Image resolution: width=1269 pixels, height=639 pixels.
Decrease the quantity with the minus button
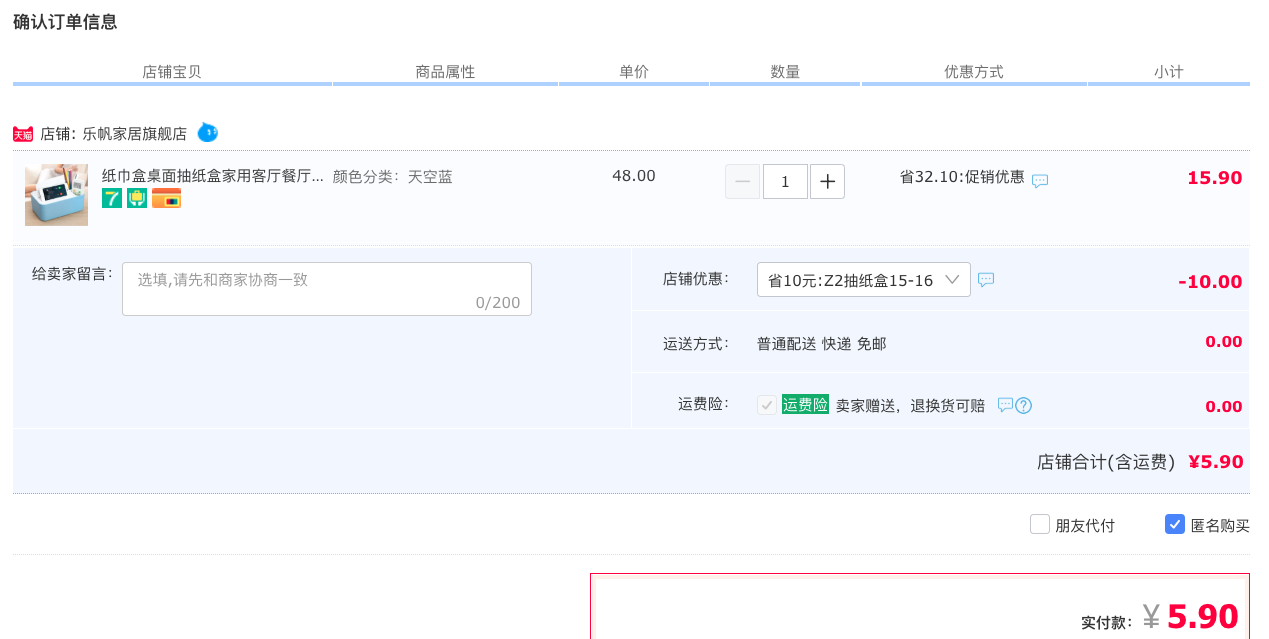pos(742,182)
